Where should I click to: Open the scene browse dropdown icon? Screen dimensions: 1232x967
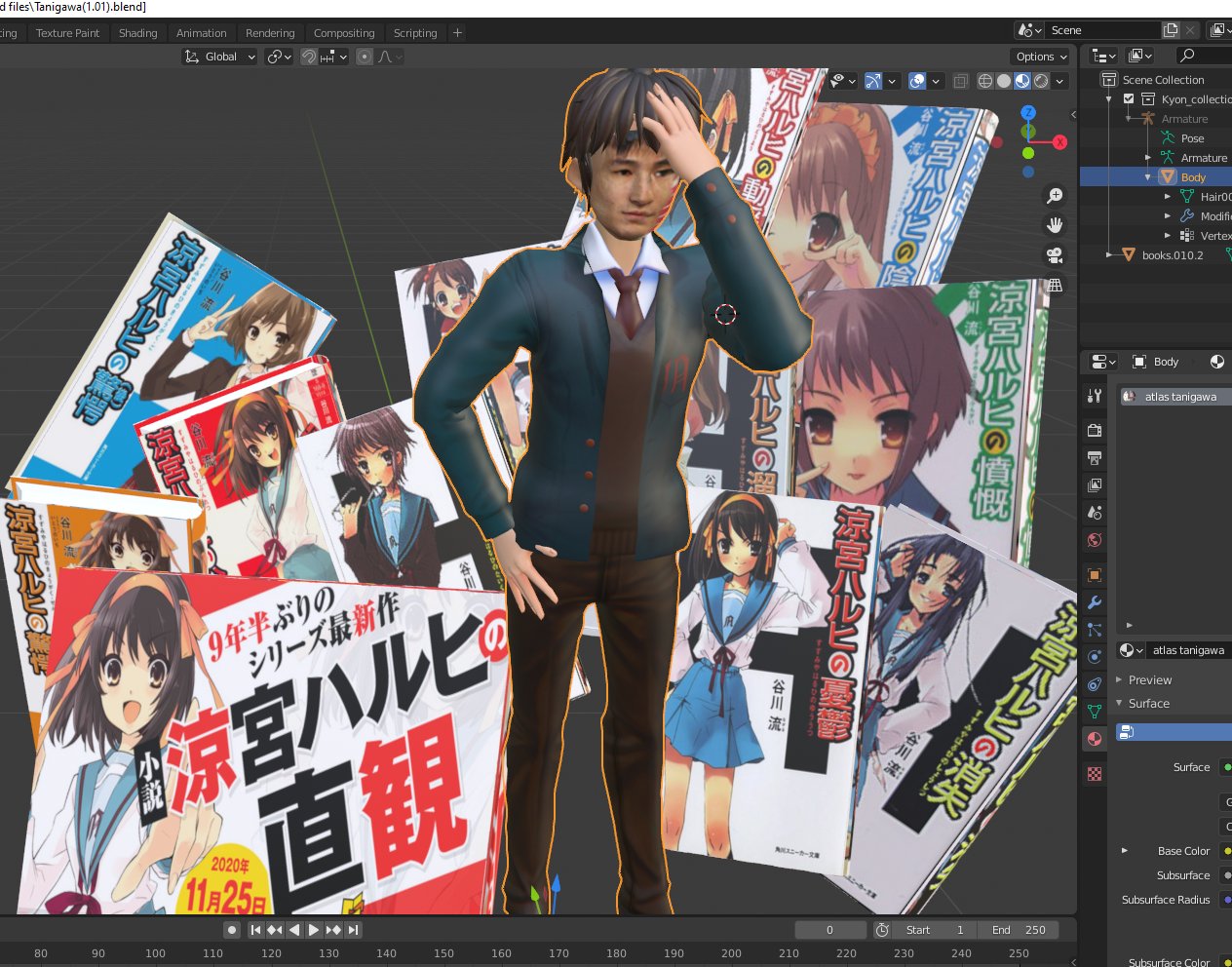[x=1030, y=30]
